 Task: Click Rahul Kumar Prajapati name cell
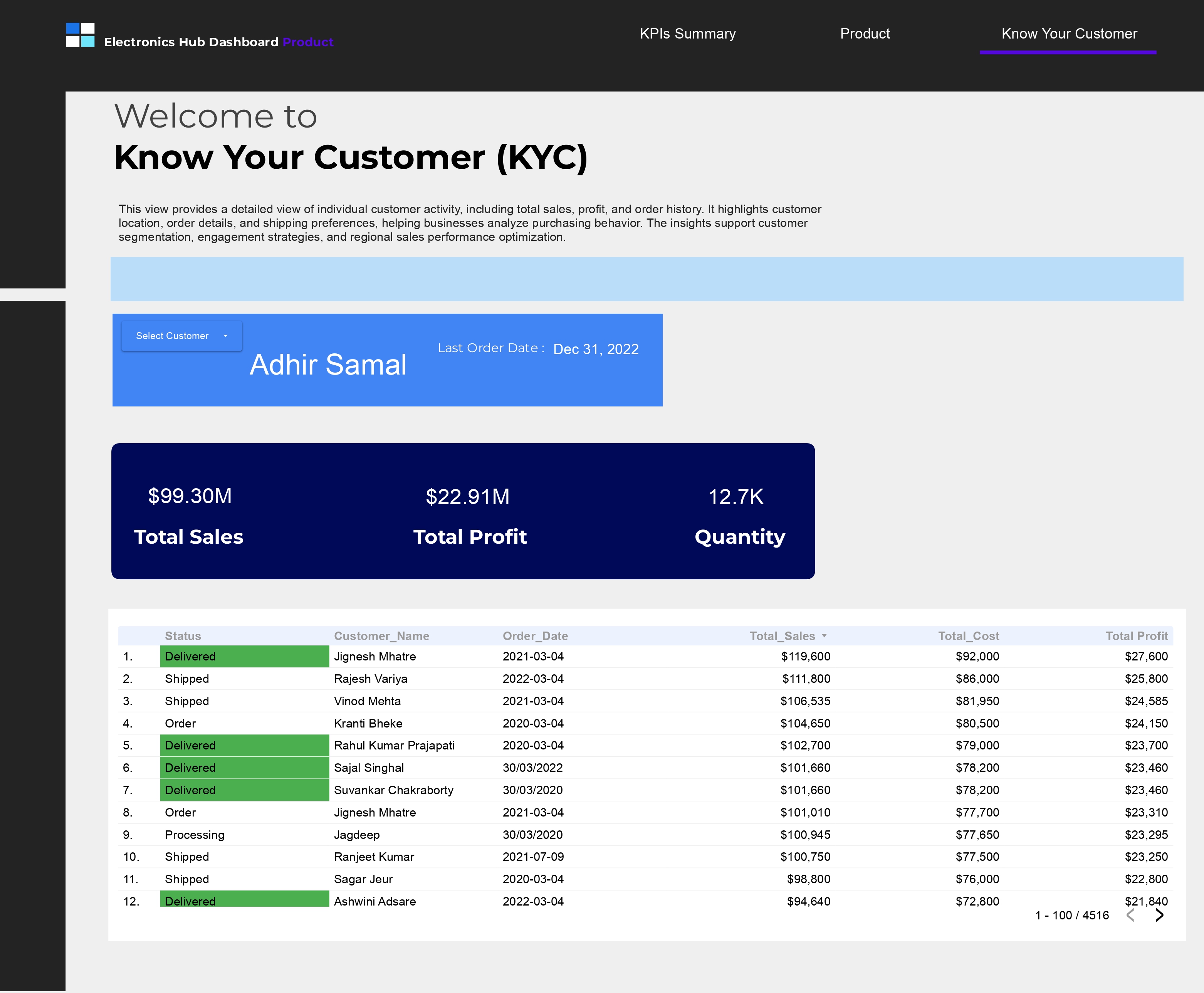(x=394, y=746)
